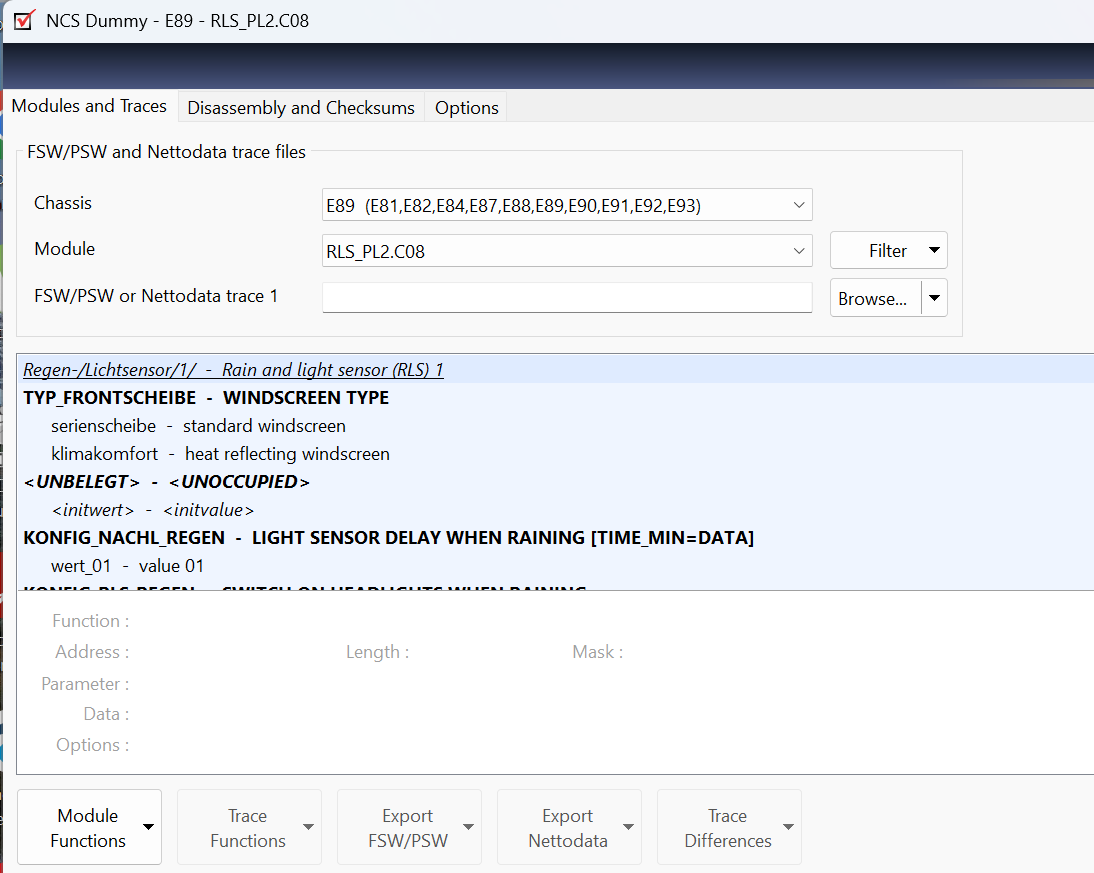The height and width of the screenshot is (873, 1094).
Task: Select the Modules and Traces tab
Action: click(x=89, y=106)
